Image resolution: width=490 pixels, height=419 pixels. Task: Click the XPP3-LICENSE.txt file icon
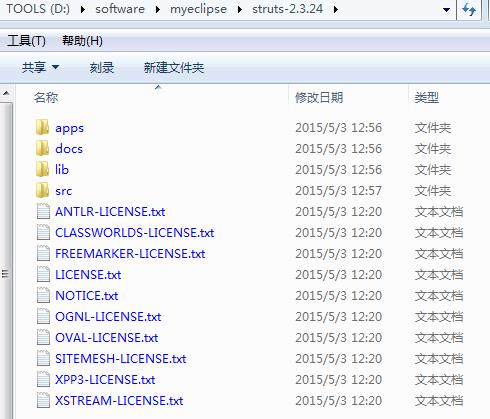click(43, 380)
